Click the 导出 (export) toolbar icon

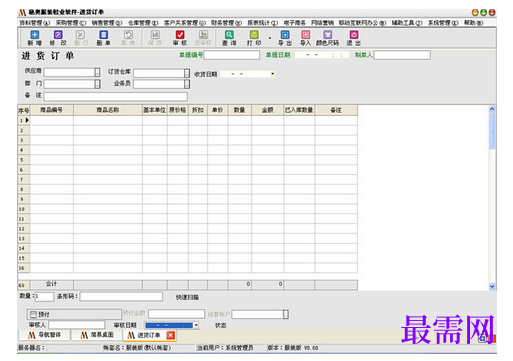click(x=285, y=35)
